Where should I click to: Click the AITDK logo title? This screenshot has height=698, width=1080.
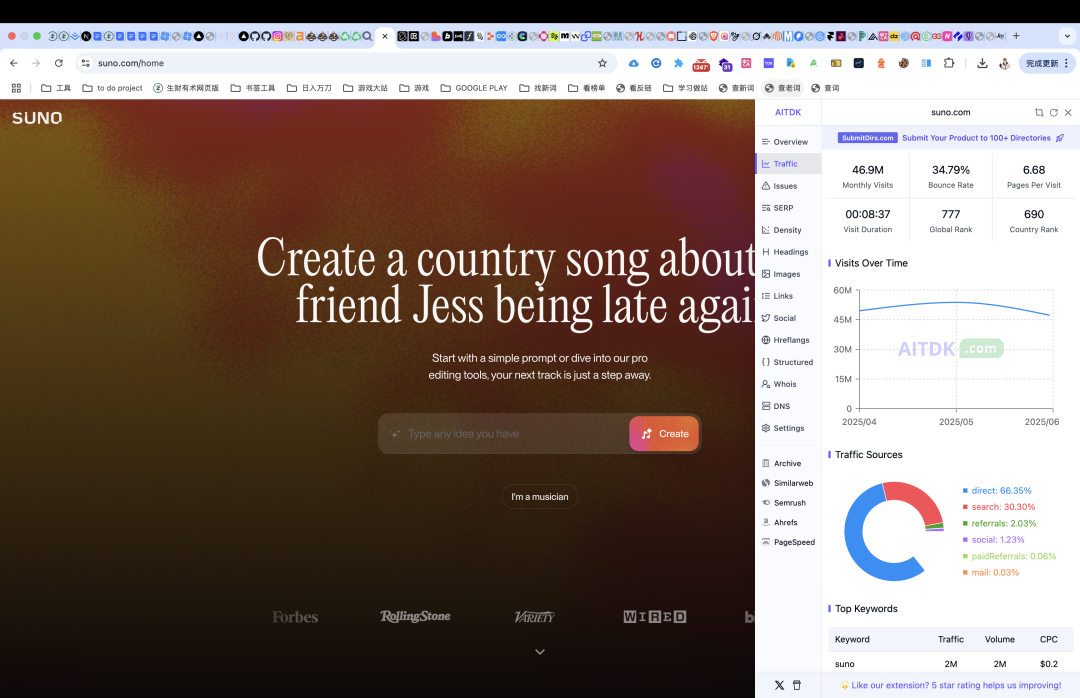[788, 112]
